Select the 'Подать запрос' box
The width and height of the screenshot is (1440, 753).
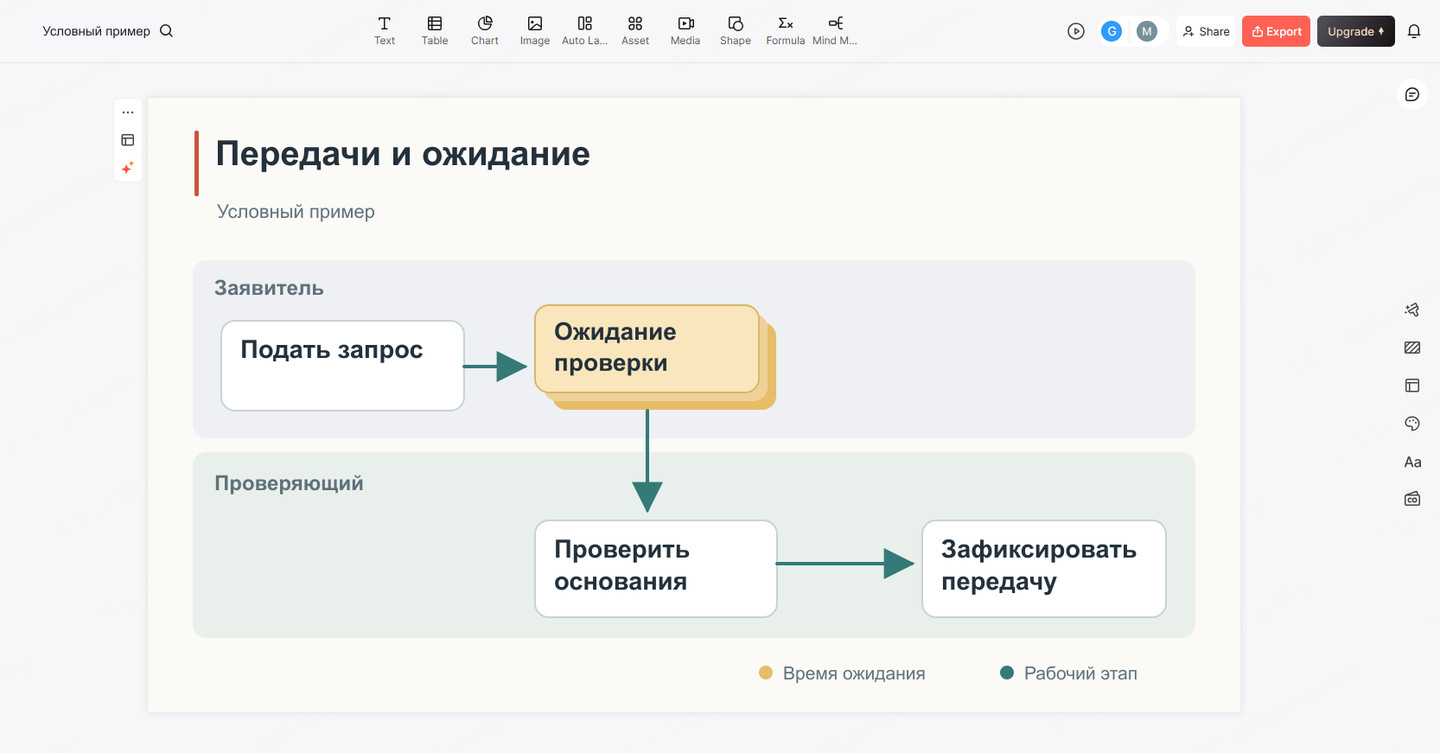click(342, 365)
